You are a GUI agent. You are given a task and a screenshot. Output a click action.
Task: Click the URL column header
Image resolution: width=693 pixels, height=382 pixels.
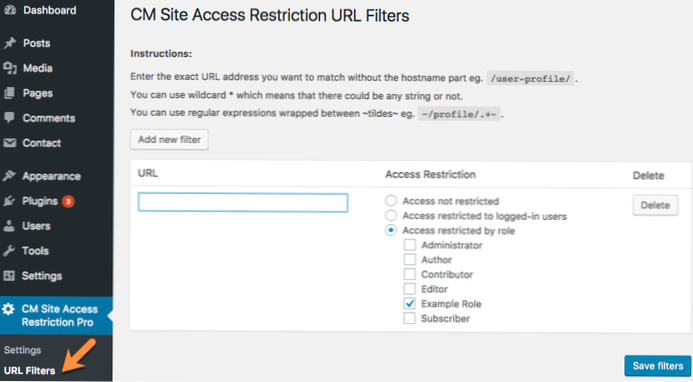[x=148, y=173]
